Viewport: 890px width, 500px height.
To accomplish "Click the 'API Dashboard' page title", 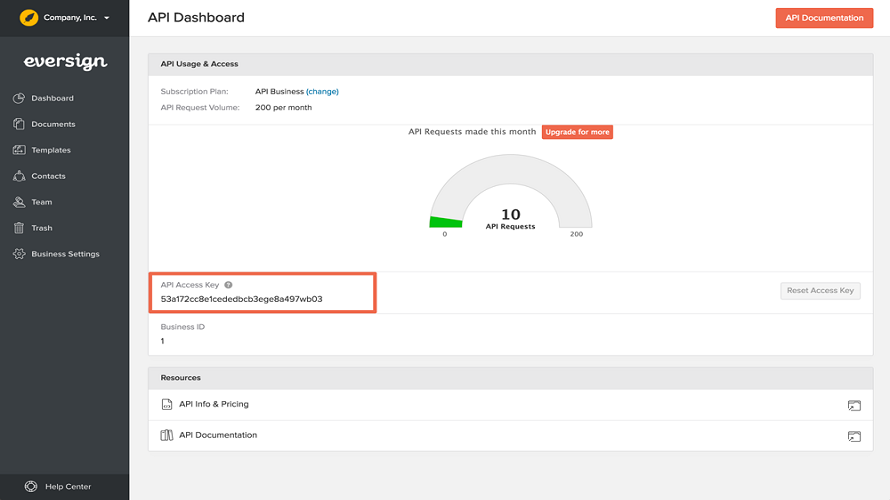I will [x=196, y=18].
